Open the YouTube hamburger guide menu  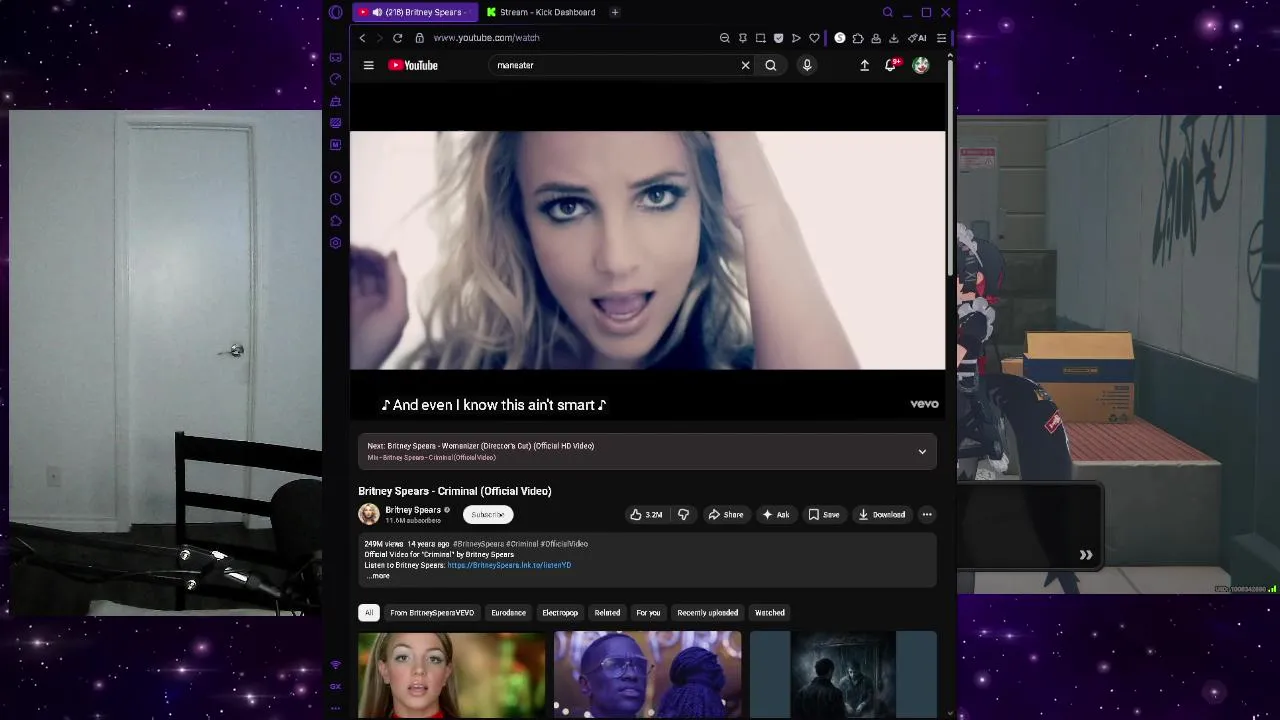[x=368, y=65]
